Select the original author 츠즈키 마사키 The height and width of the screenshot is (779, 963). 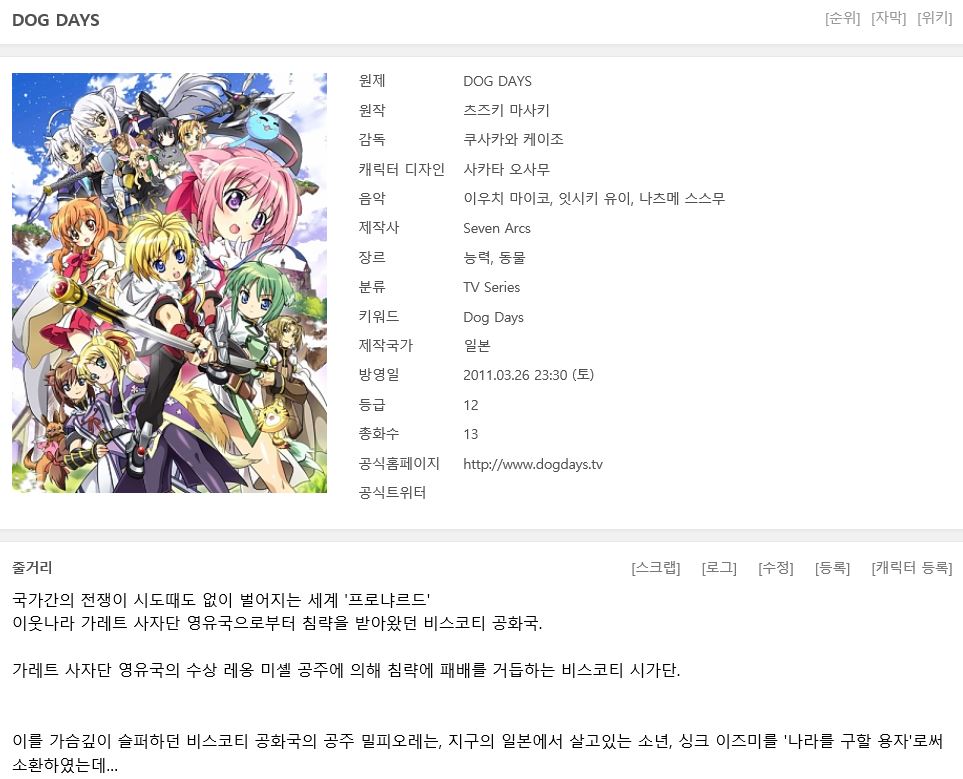tap(506, 111)
